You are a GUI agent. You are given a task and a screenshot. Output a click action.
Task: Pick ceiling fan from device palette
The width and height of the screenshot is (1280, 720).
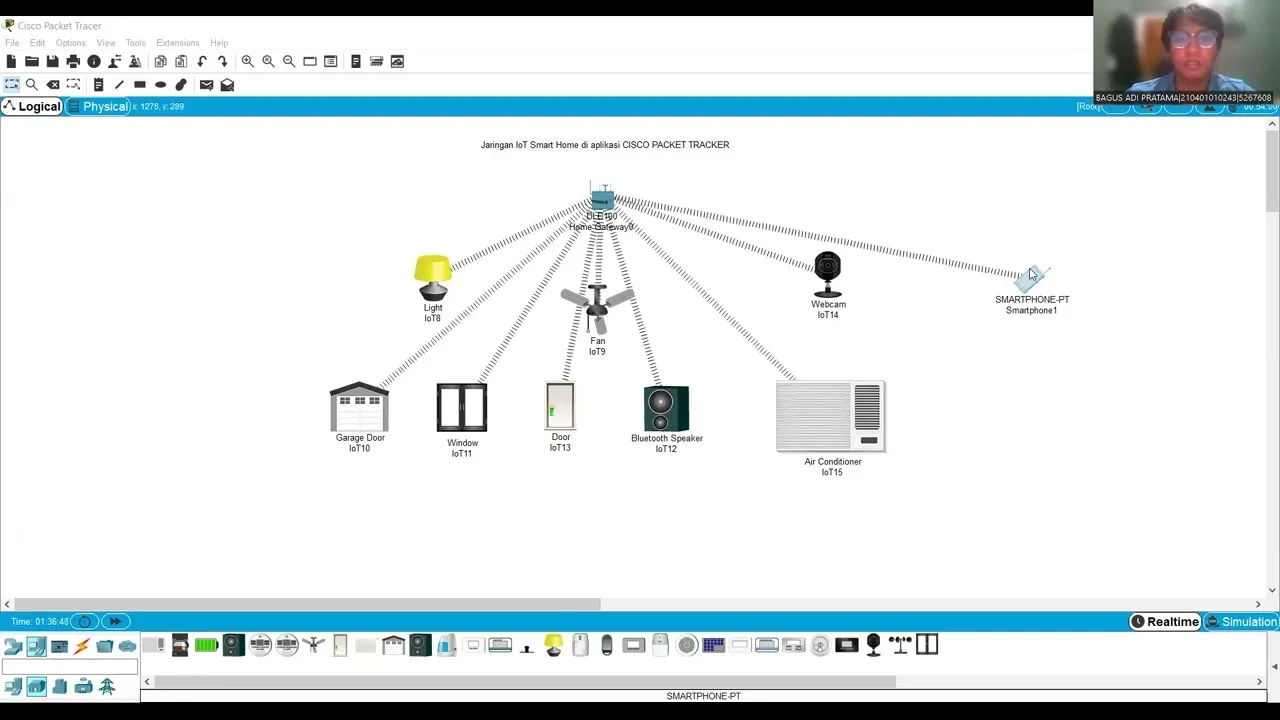coord(314,645)
